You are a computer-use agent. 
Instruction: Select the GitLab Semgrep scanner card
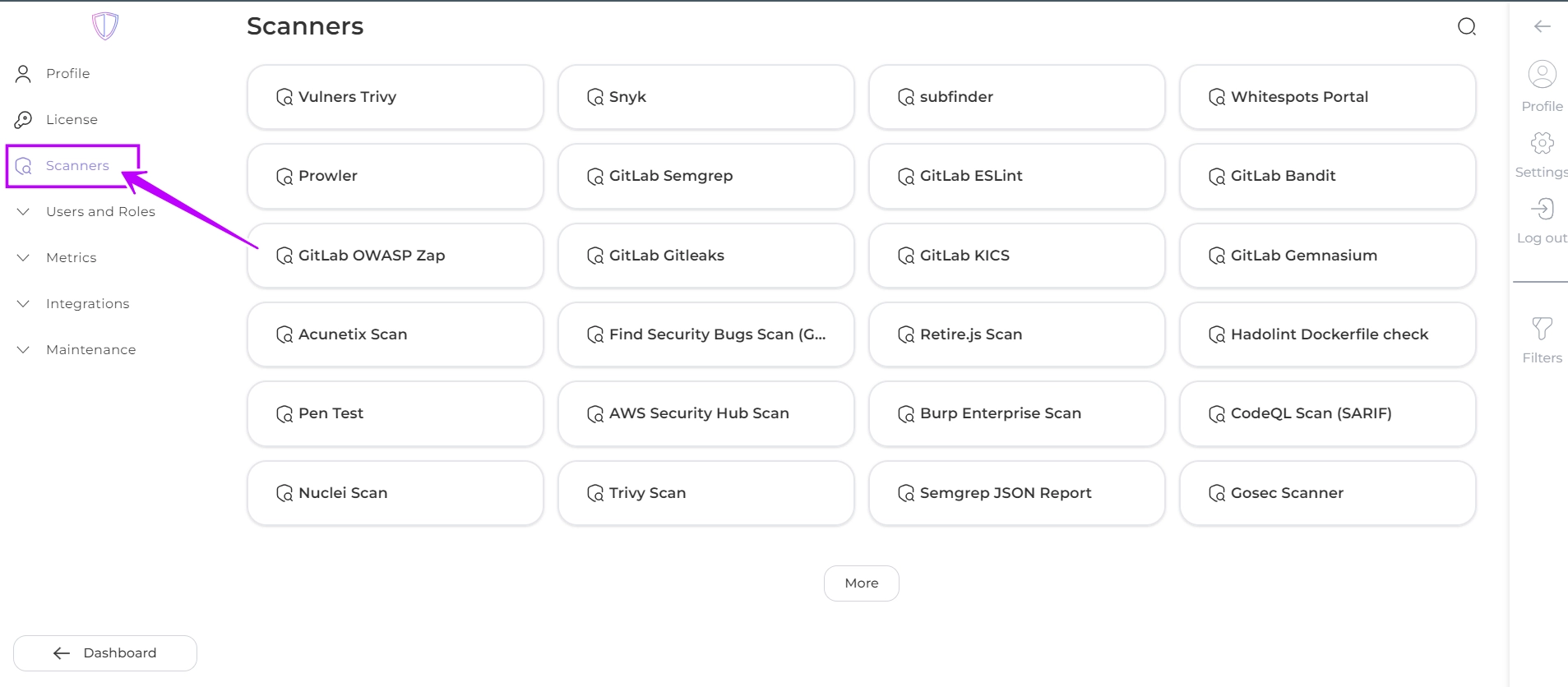coord(705,176)
